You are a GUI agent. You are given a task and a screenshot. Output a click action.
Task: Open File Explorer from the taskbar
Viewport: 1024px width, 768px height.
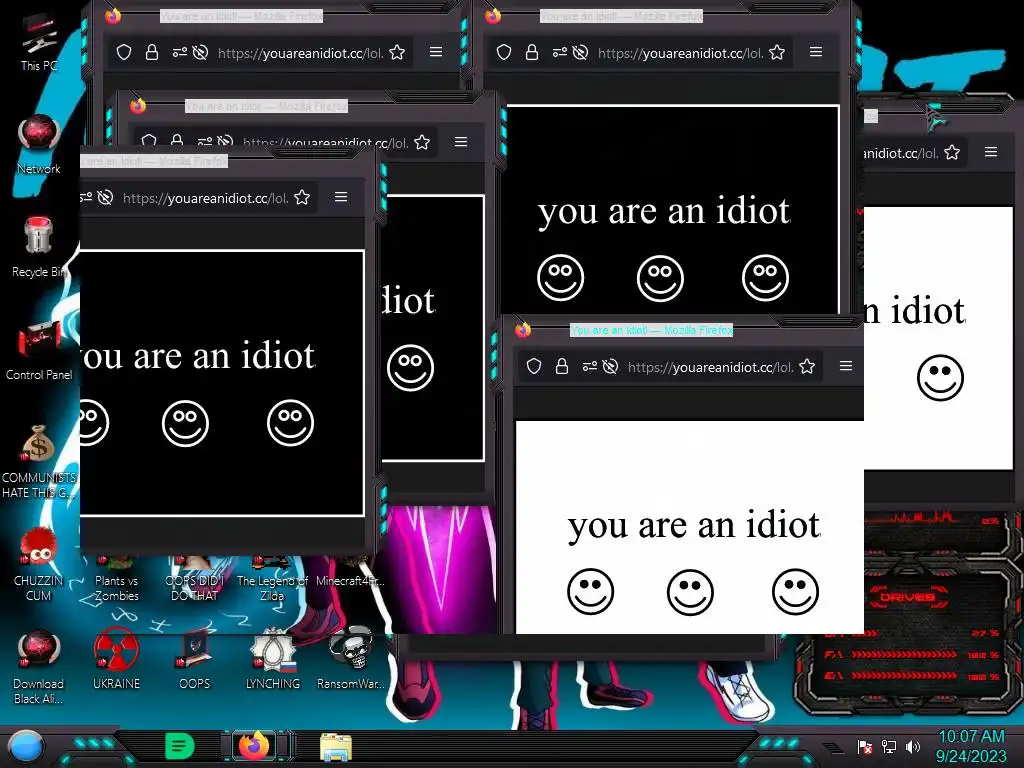336,746
